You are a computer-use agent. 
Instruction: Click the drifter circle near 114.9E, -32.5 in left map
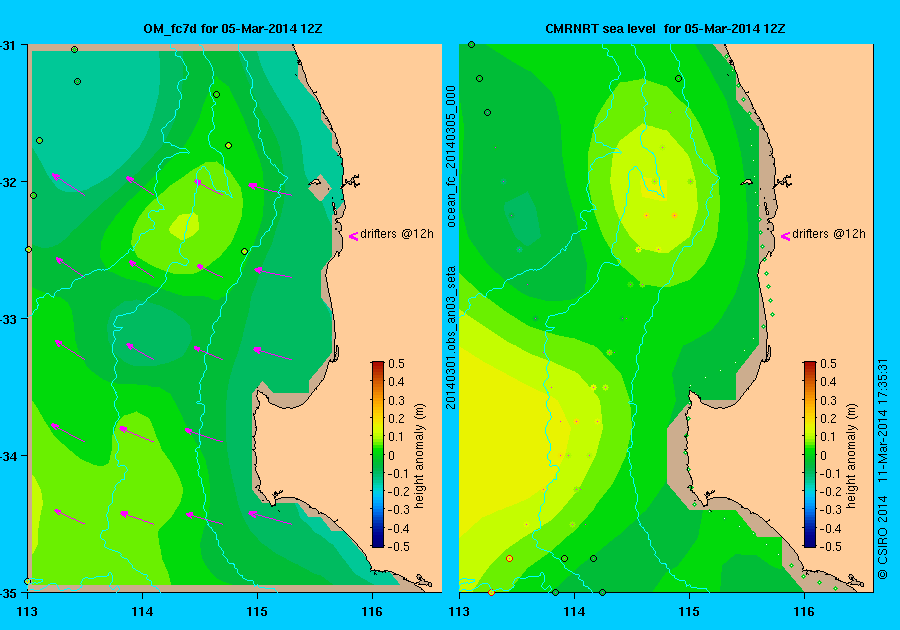[245, 251]
